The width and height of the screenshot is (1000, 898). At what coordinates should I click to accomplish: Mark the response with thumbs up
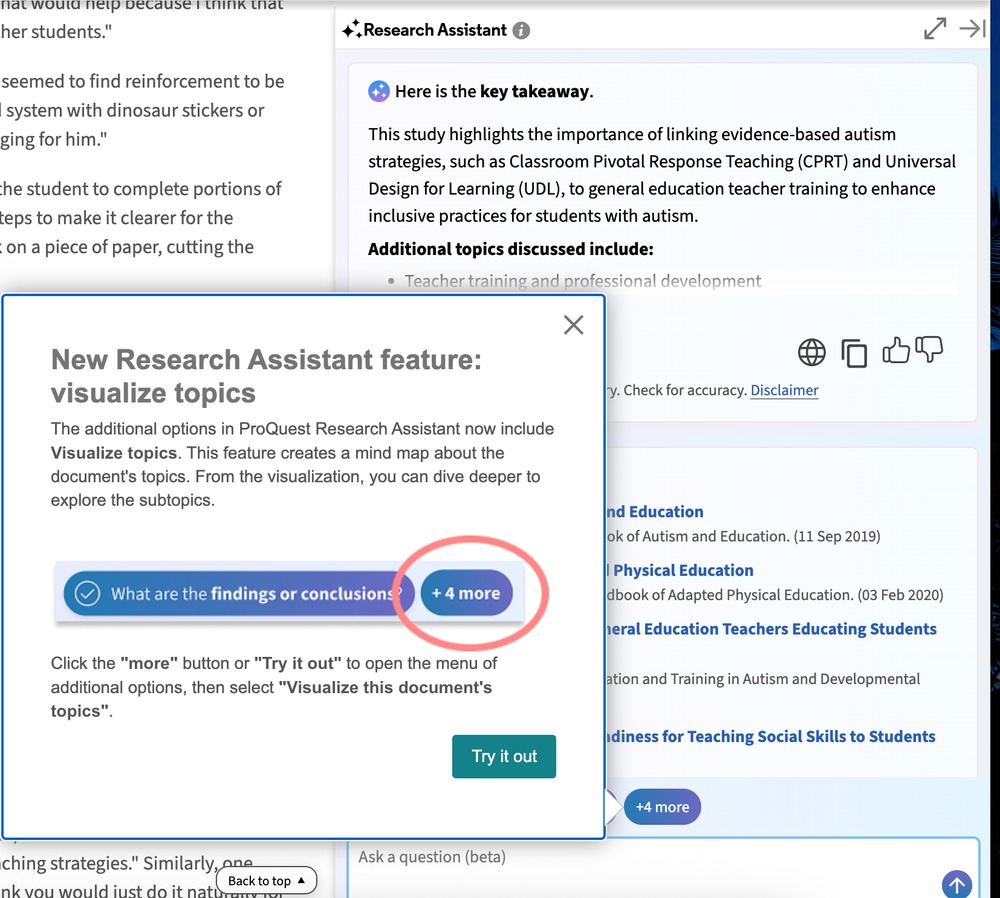(896, 351)
